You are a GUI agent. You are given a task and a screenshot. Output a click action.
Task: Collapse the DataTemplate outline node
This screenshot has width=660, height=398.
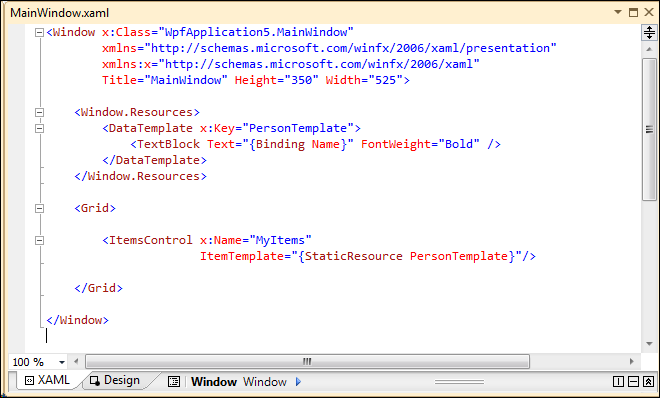[39, 128]
